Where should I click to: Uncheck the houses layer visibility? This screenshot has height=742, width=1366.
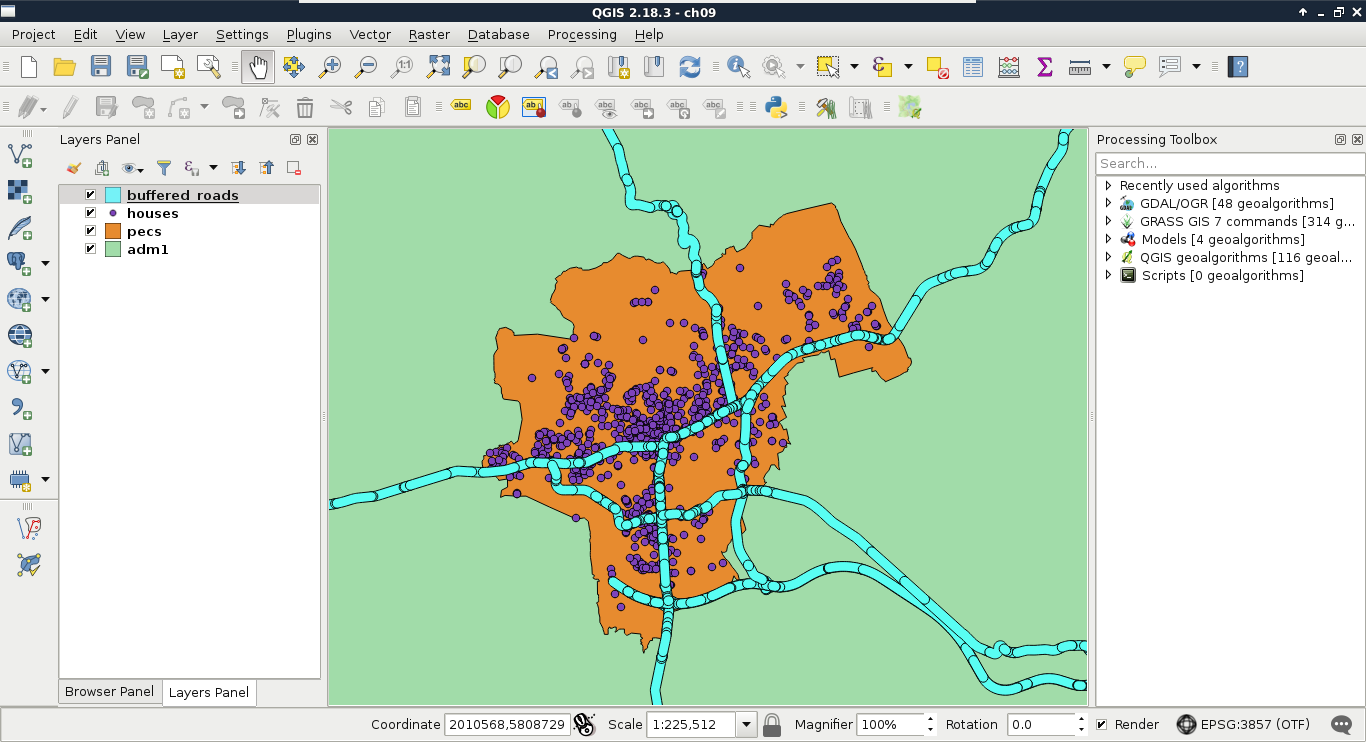[91, 213]
